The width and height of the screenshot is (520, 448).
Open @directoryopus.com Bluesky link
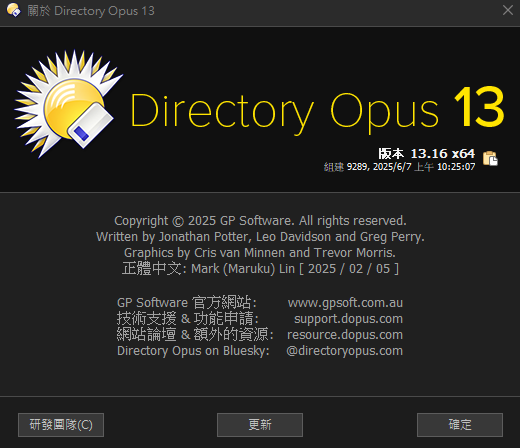pos(345,351)
